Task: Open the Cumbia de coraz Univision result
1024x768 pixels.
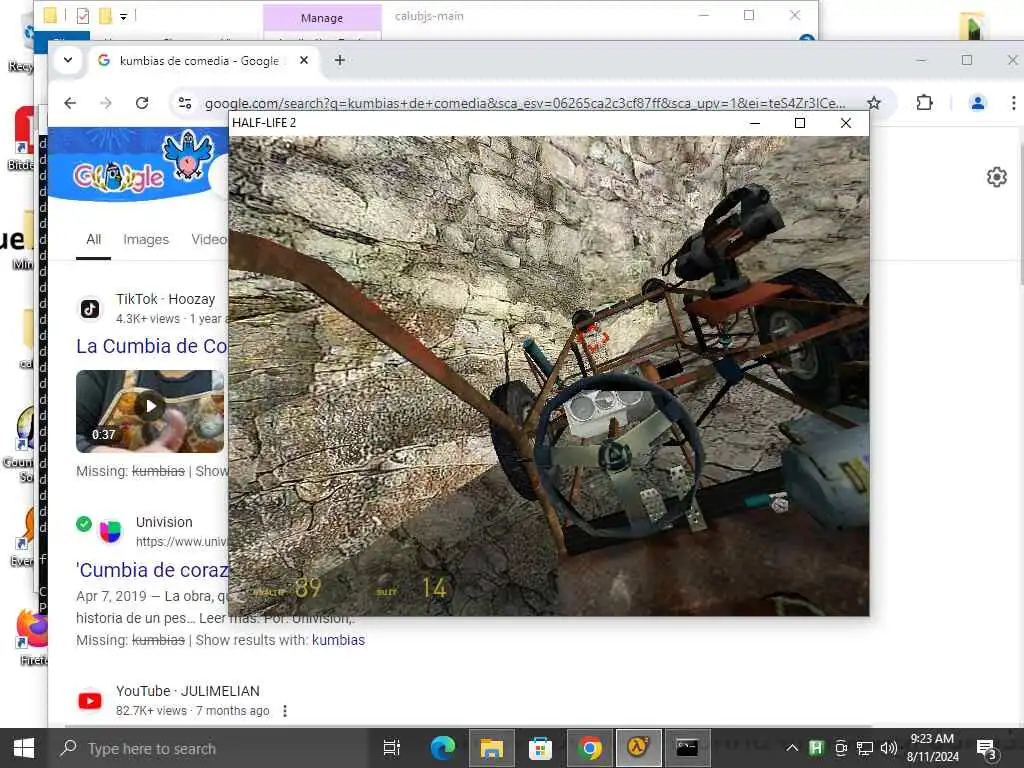Action: coord(152,570)
